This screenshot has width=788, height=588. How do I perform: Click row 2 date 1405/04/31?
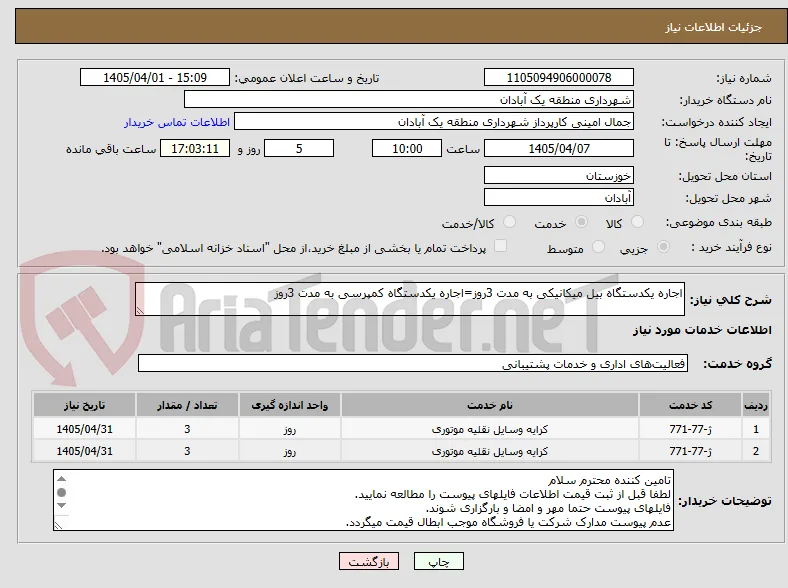click(x=84, y=451)
